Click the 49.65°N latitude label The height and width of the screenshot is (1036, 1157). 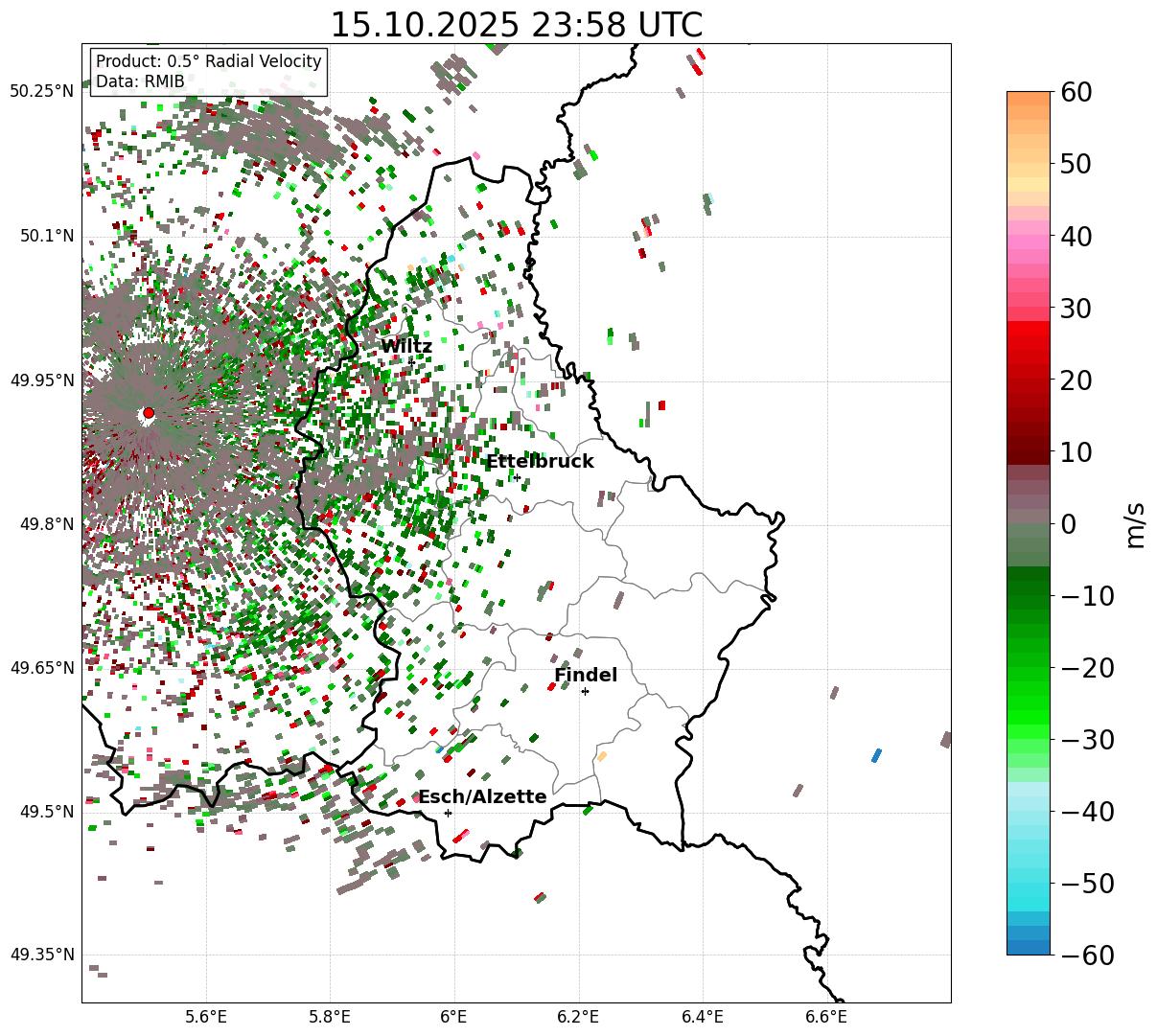click(x=41, y=668)
